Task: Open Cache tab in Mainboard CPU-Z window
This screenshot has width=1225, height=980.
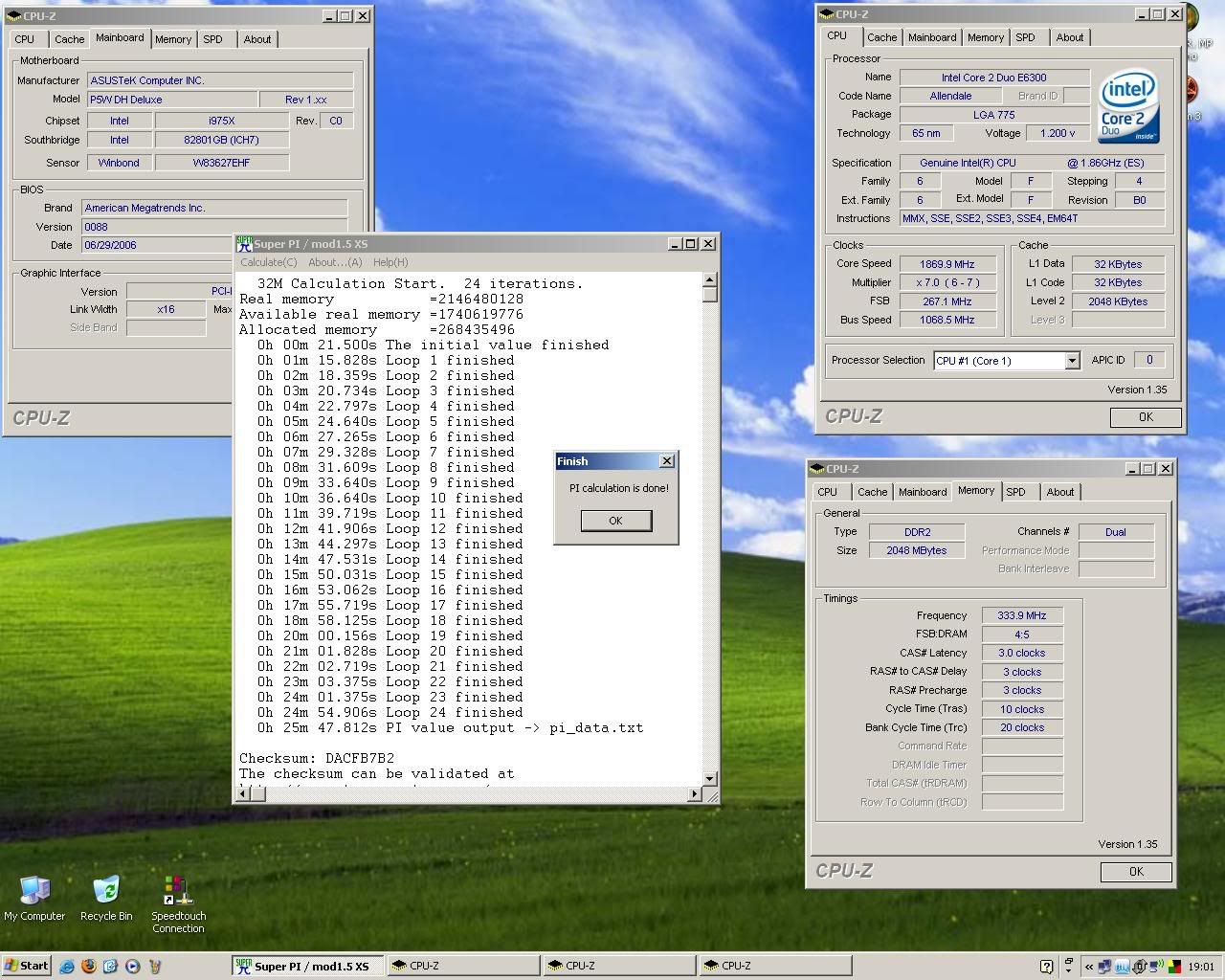Action: (69, 39)
